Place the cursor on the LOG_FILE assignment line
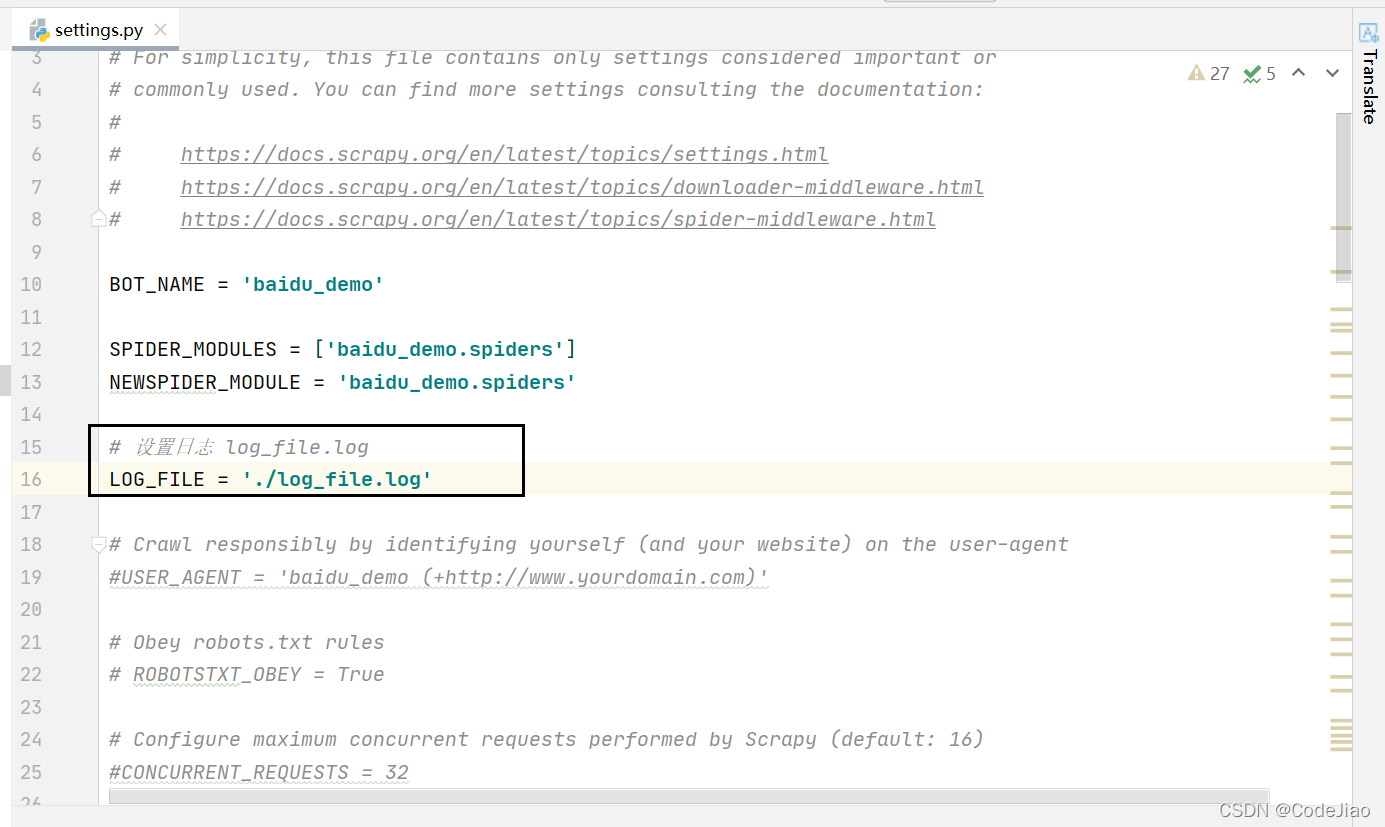This screenshot has width=1385, height=827. point(270,479)
